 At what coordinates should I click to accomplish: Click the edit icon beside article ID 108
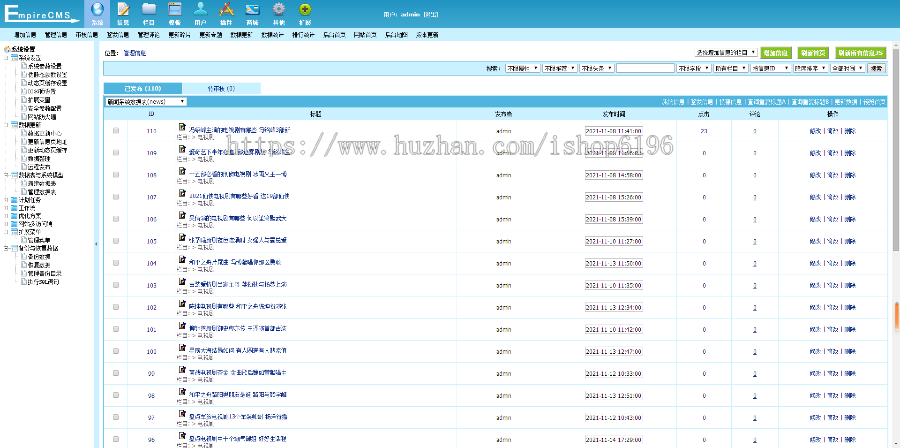click(x=182, y=172)
